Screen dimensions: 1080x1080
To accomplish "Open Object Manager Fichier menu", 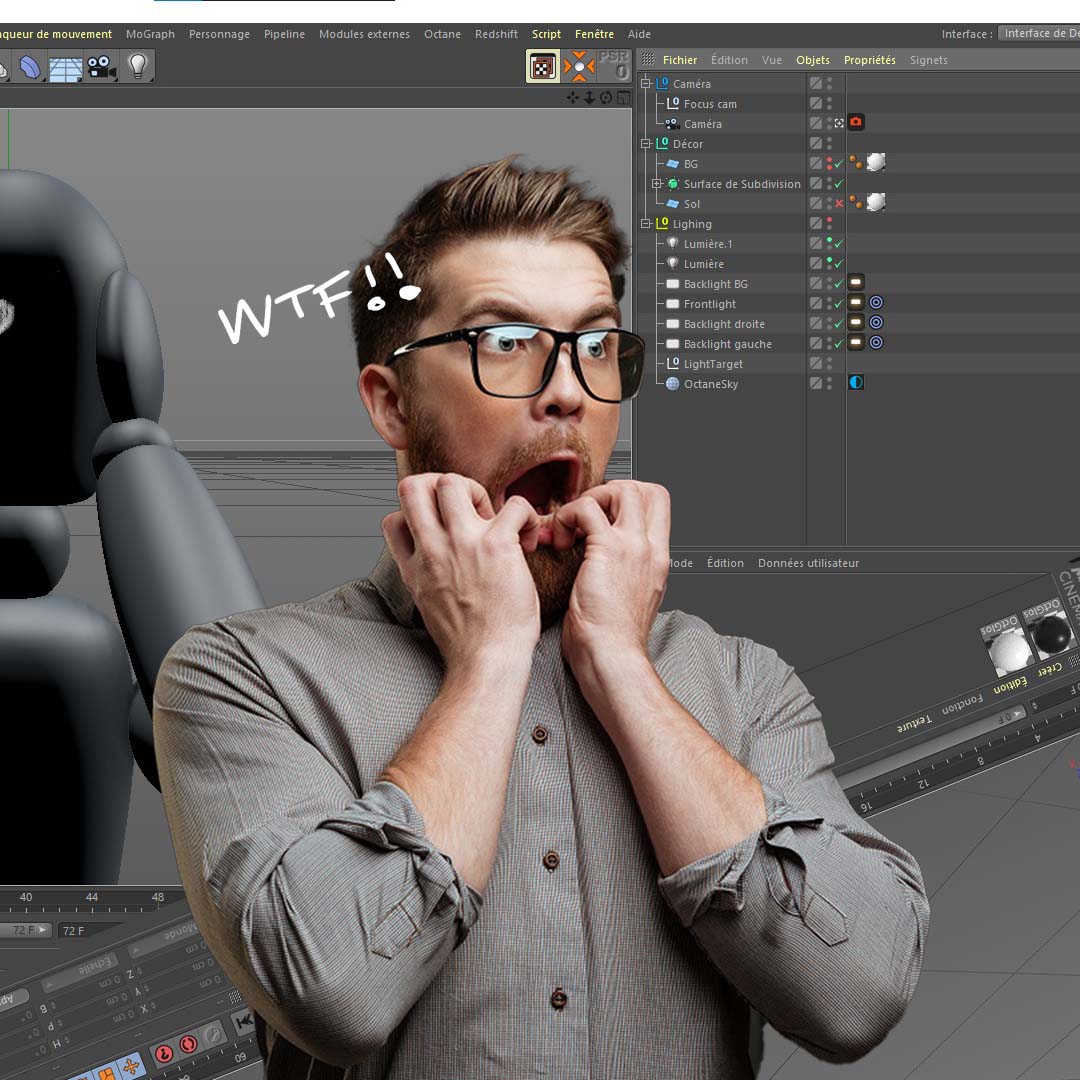I will (x=680, y=60).
